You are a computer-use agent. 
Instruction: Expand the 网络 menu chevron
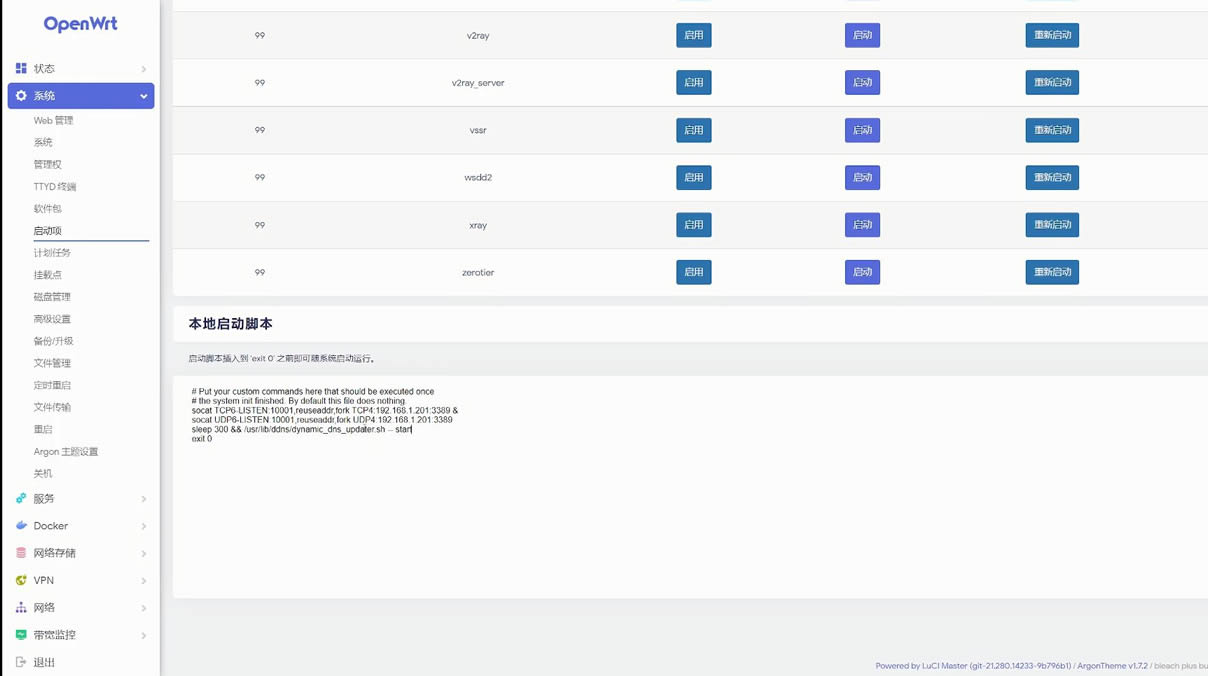point(143,608)
